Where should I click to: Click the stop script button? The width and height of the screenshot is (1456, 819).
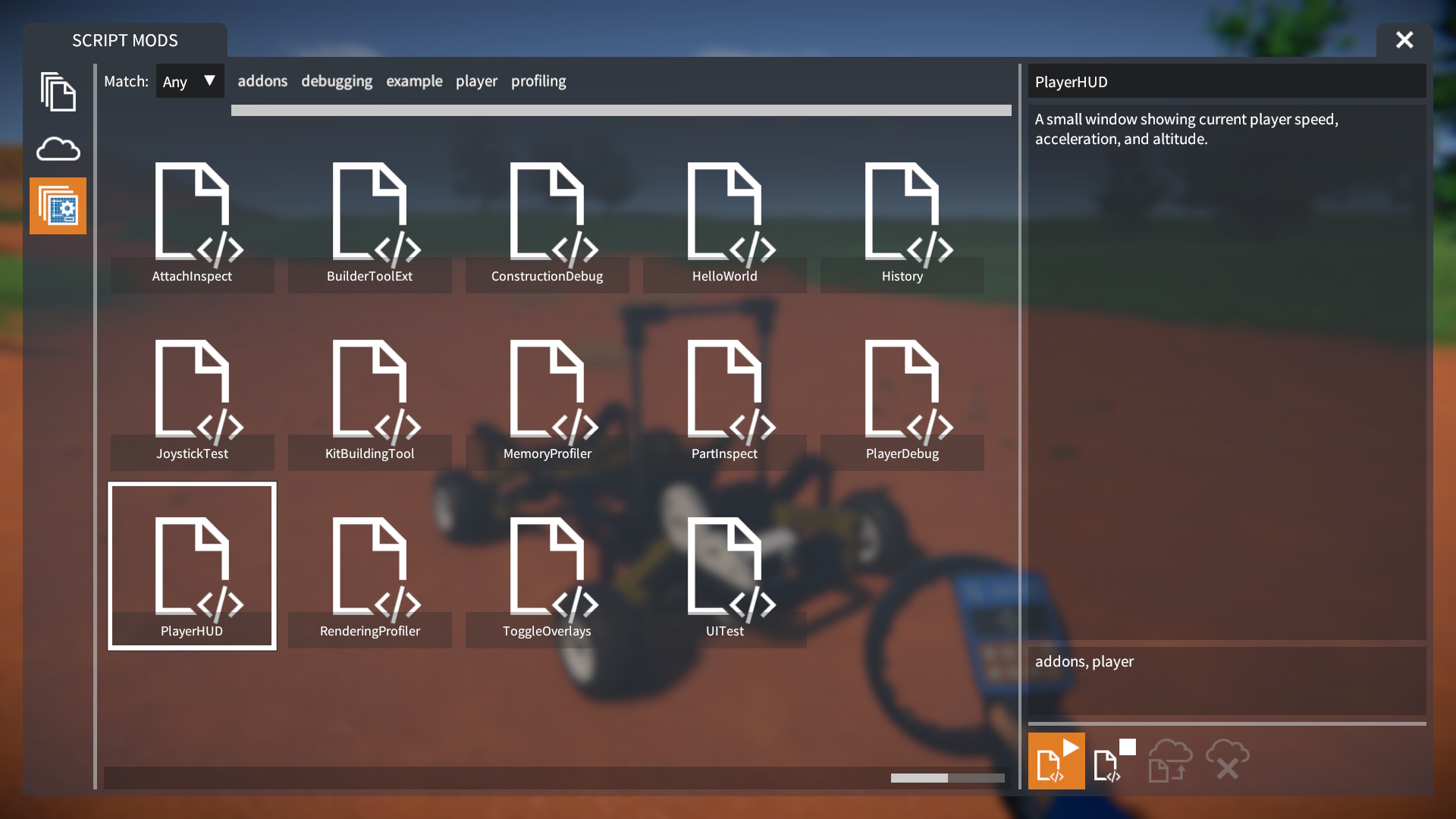coord(1113,761)
